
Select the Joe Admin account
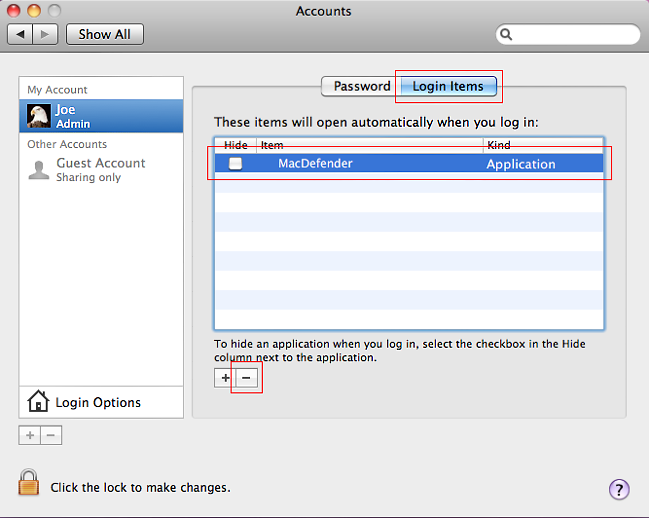pos(101,116)
